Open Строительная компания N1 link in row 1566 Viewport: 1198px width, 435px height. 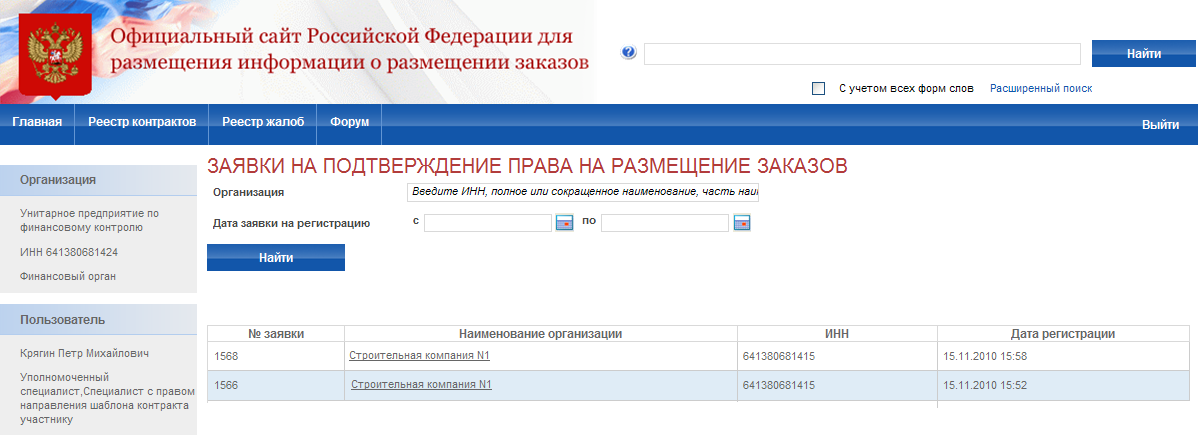421,385
